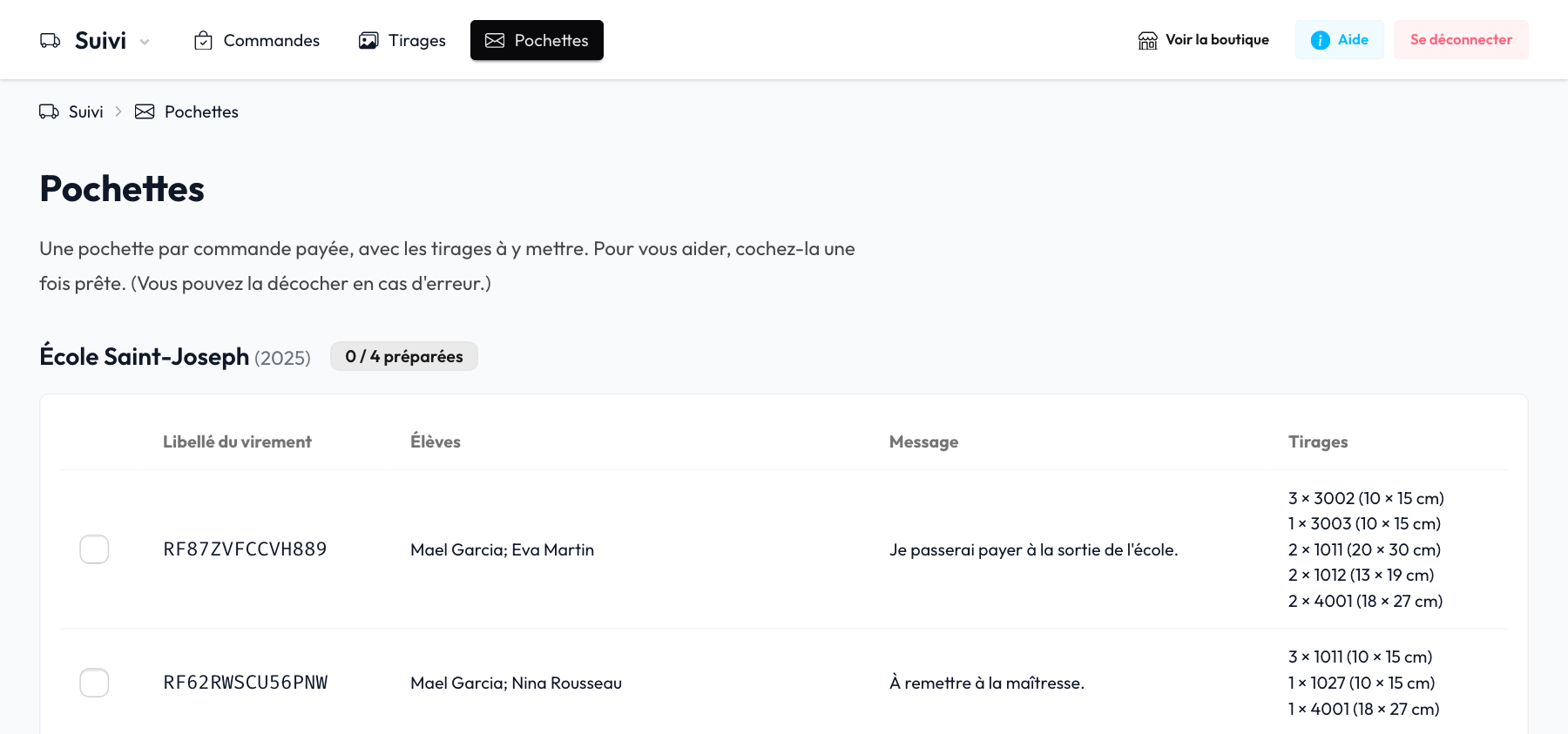
Task: Click the École Saint-Joseph heading
Action: point(145,356)
